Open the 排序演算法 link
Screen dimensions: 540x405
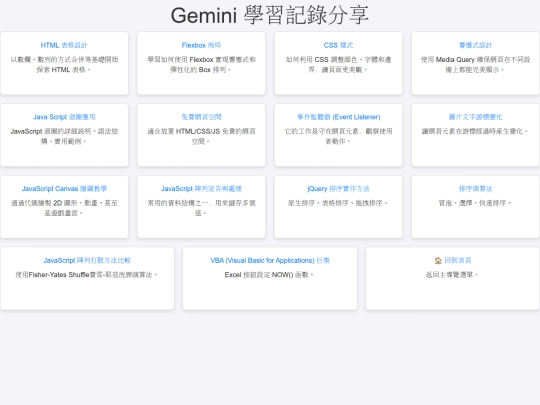pos(475,189)
